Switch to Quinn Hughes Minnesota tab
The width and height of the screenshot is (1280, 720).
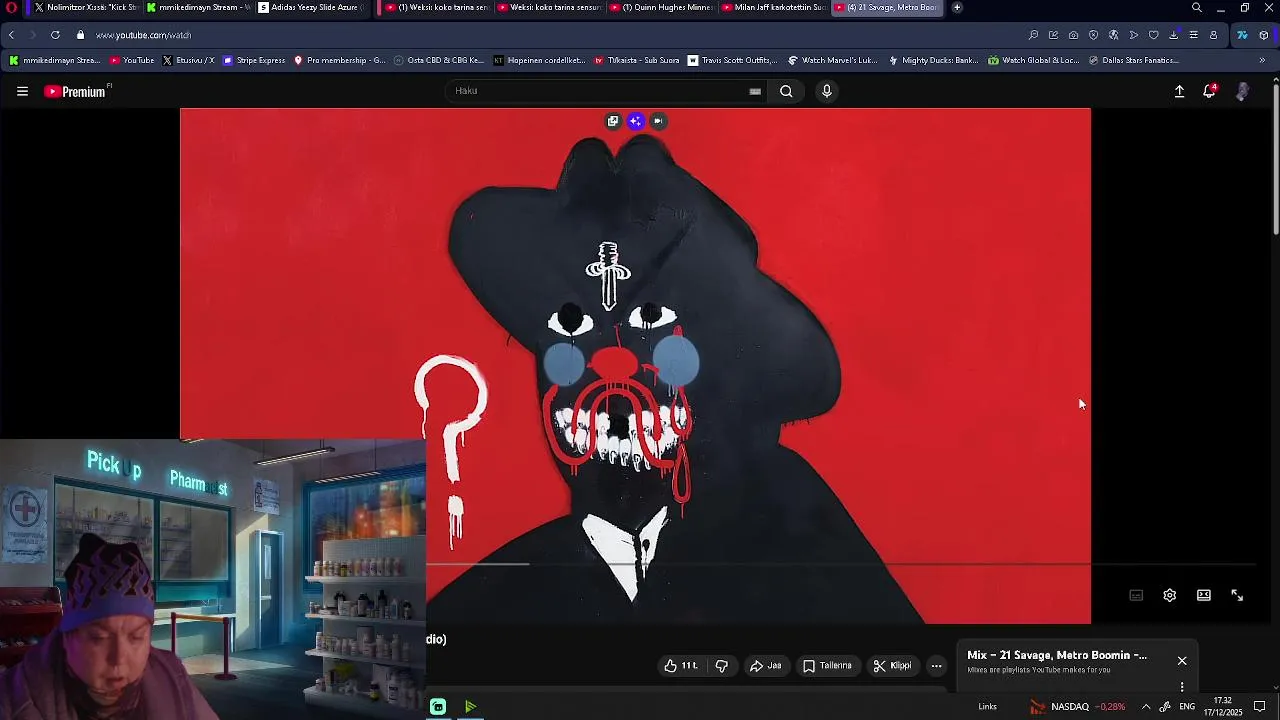tap(660, 7)
